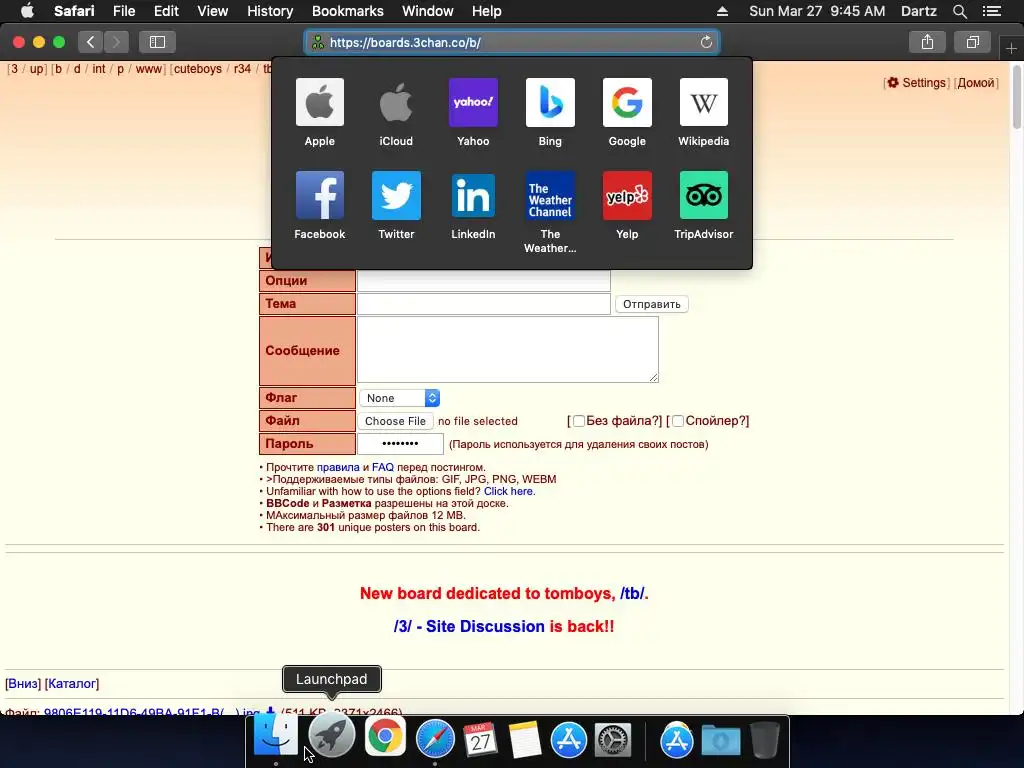Image resolution: width=1024 pixels, height=768 pixels.
Task: Show the Safari sidebar
Action: coord(157,42)
